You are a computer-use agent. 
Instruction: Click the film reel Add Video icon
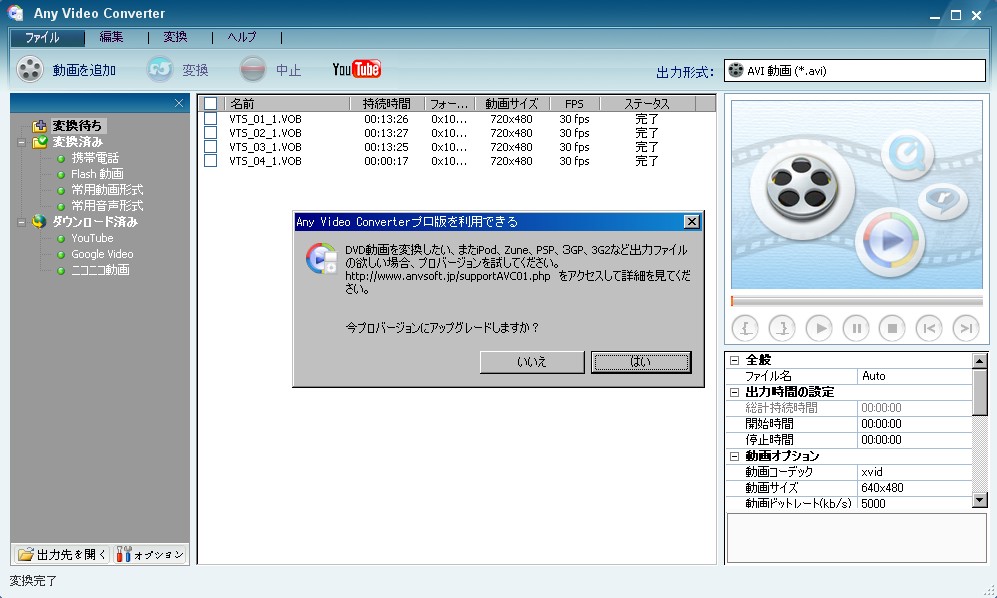click(x=30, y=69)
